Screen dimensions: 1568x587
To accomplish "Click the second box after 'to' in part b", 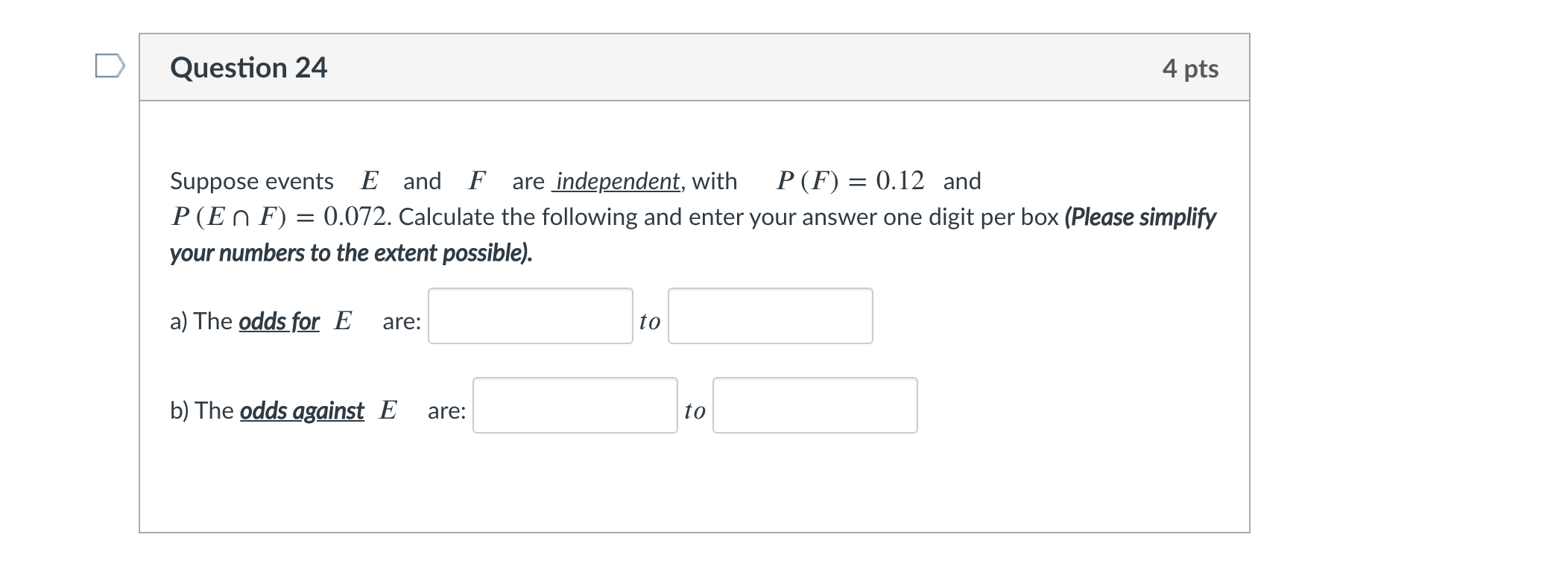I will (815, 404).
